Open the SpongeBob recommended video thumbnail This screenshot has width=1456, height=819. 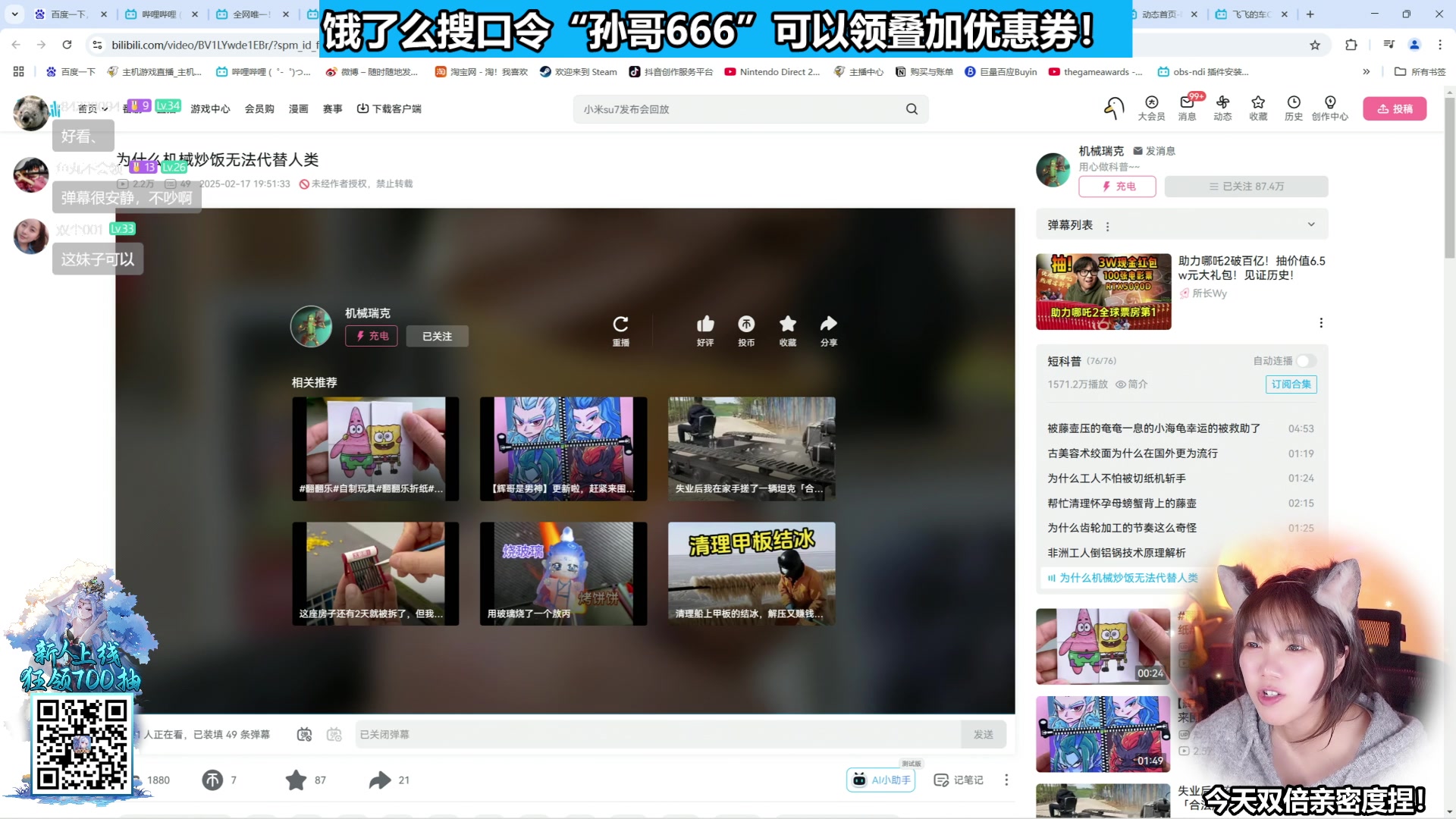point(375,448)
